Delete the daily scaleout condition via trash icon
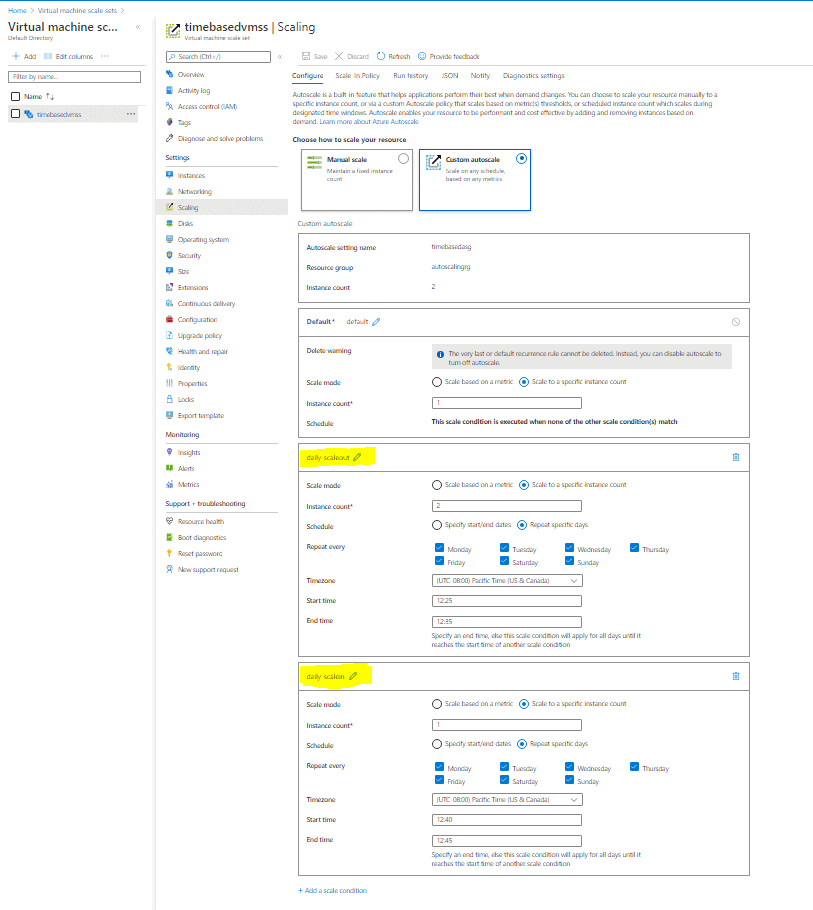Image resolution: width=813 pixels, height=910 pixels. click(x=736, y=457)
